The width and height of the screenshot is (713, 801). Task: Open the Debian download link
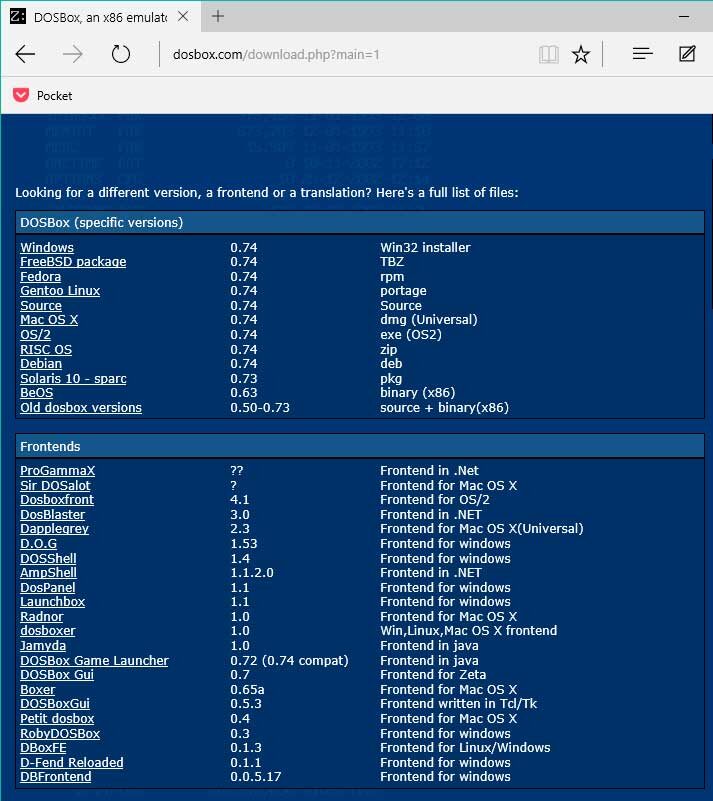click(x=41, y=364)
